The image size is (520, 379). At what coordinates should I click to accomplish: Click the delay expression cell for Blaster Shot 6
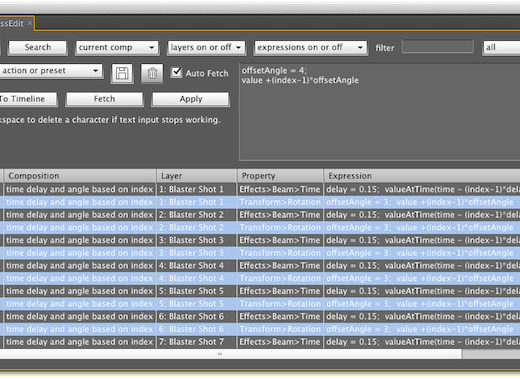(x=422, y=316)
